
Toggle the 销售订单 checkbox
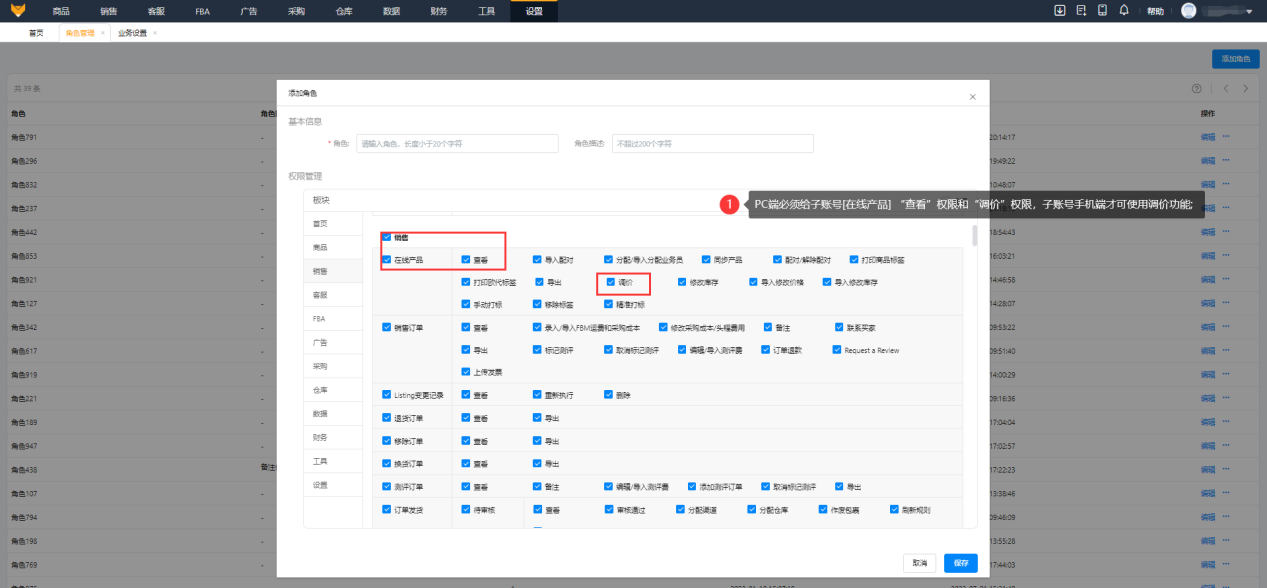(x=386, y=327)
